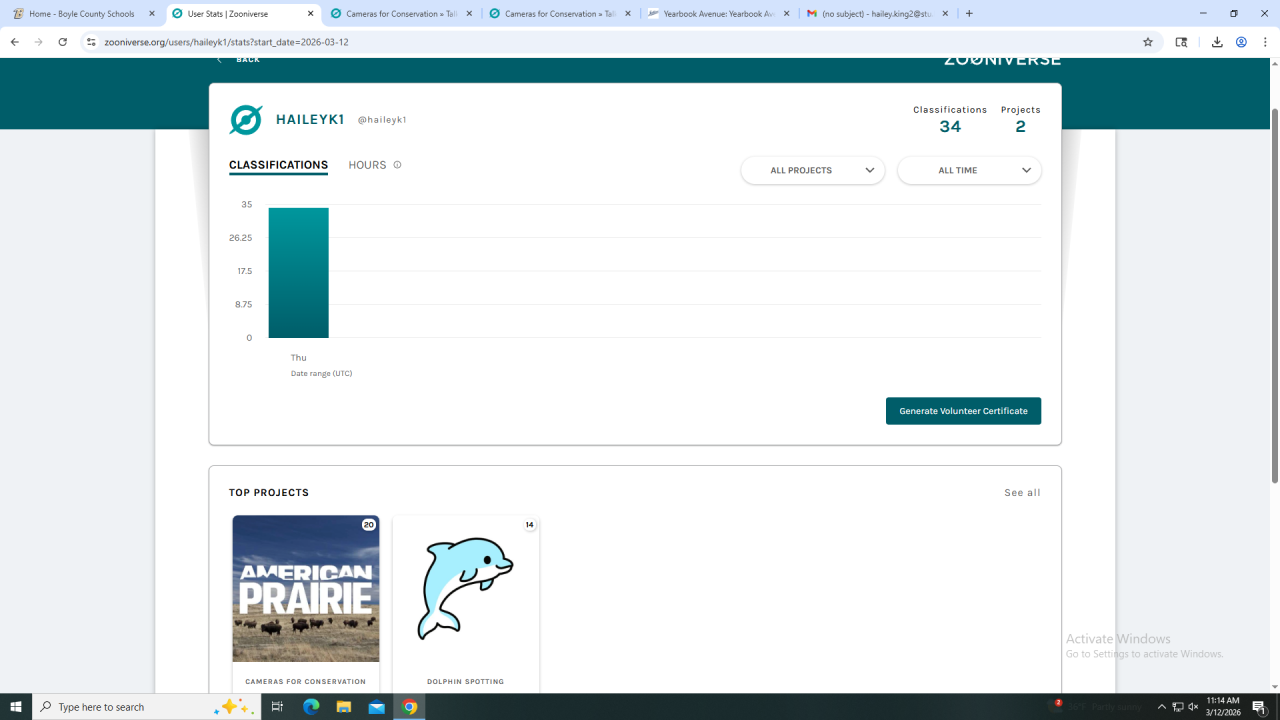
Task: Close the Gmail (no subject) tab
Action: click(945, 14)
